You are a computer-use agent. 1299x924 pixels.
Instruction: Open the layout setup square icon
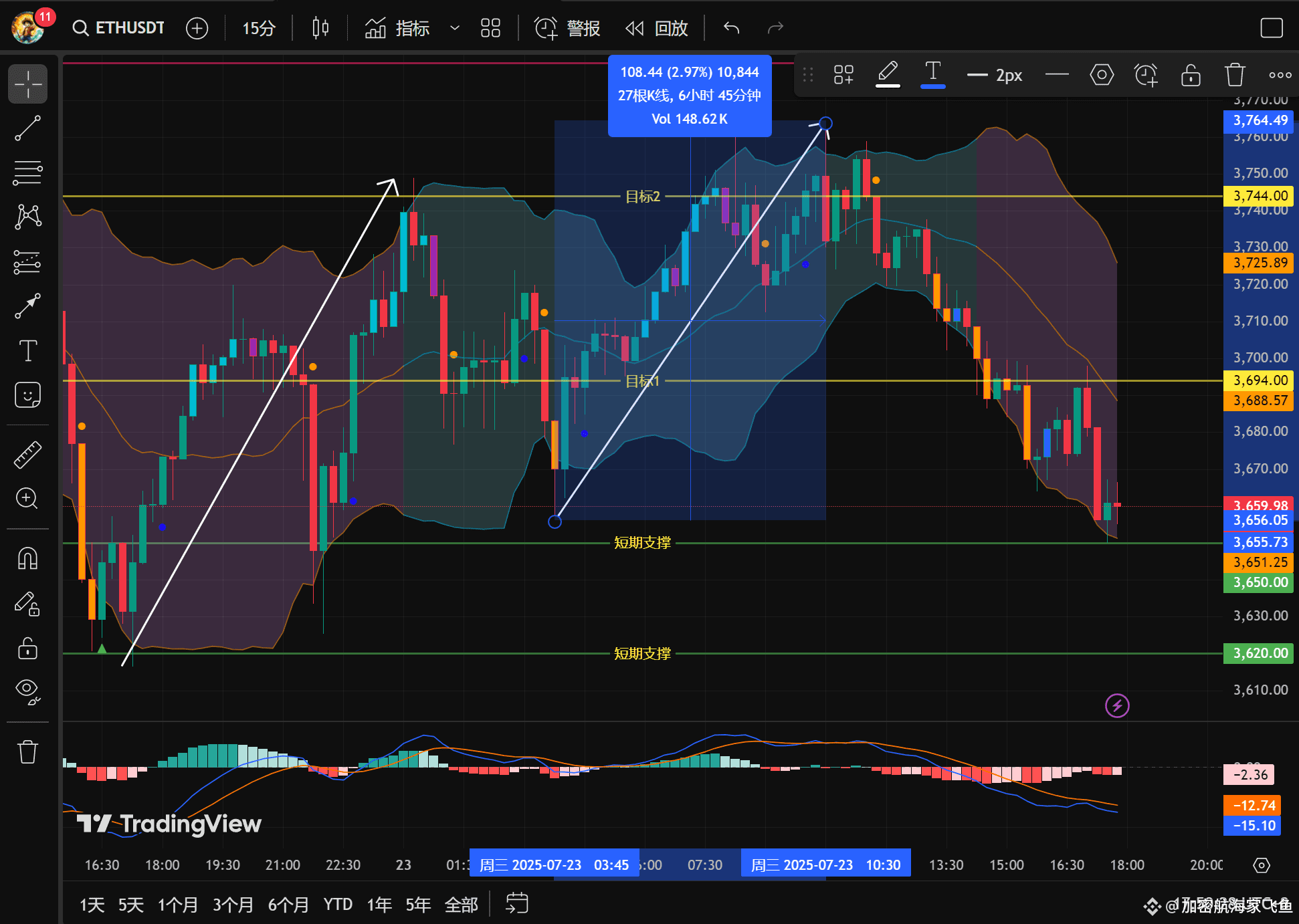pyautogui.click(x=1271, y=28)
